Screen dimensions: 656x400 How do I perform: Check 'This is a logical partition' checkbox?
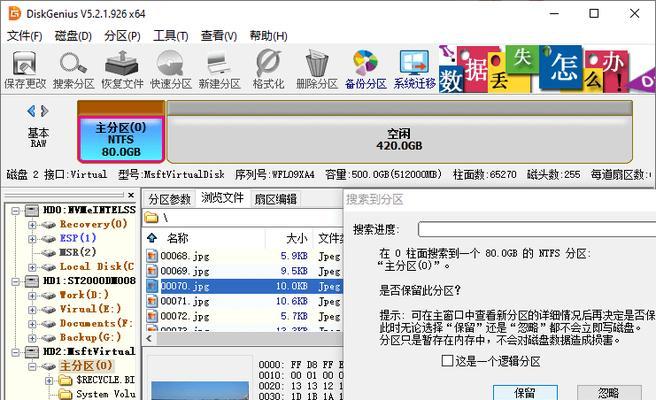point(447,361)
